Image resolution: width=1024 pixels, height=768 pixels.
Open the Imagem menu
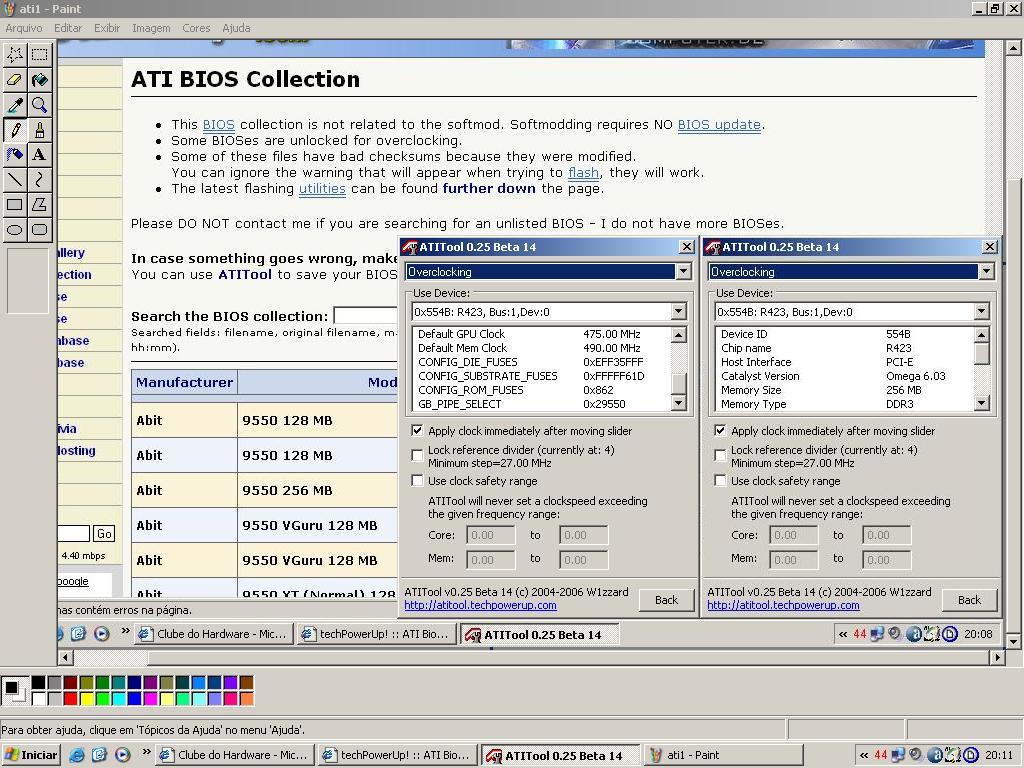[151, 28]
